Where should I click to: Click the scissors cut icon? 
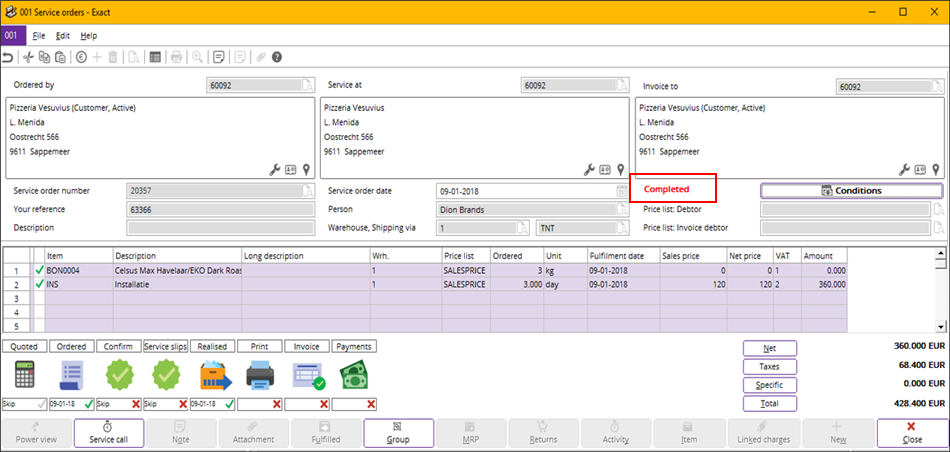pyautogui.click(x=28, y=58)
